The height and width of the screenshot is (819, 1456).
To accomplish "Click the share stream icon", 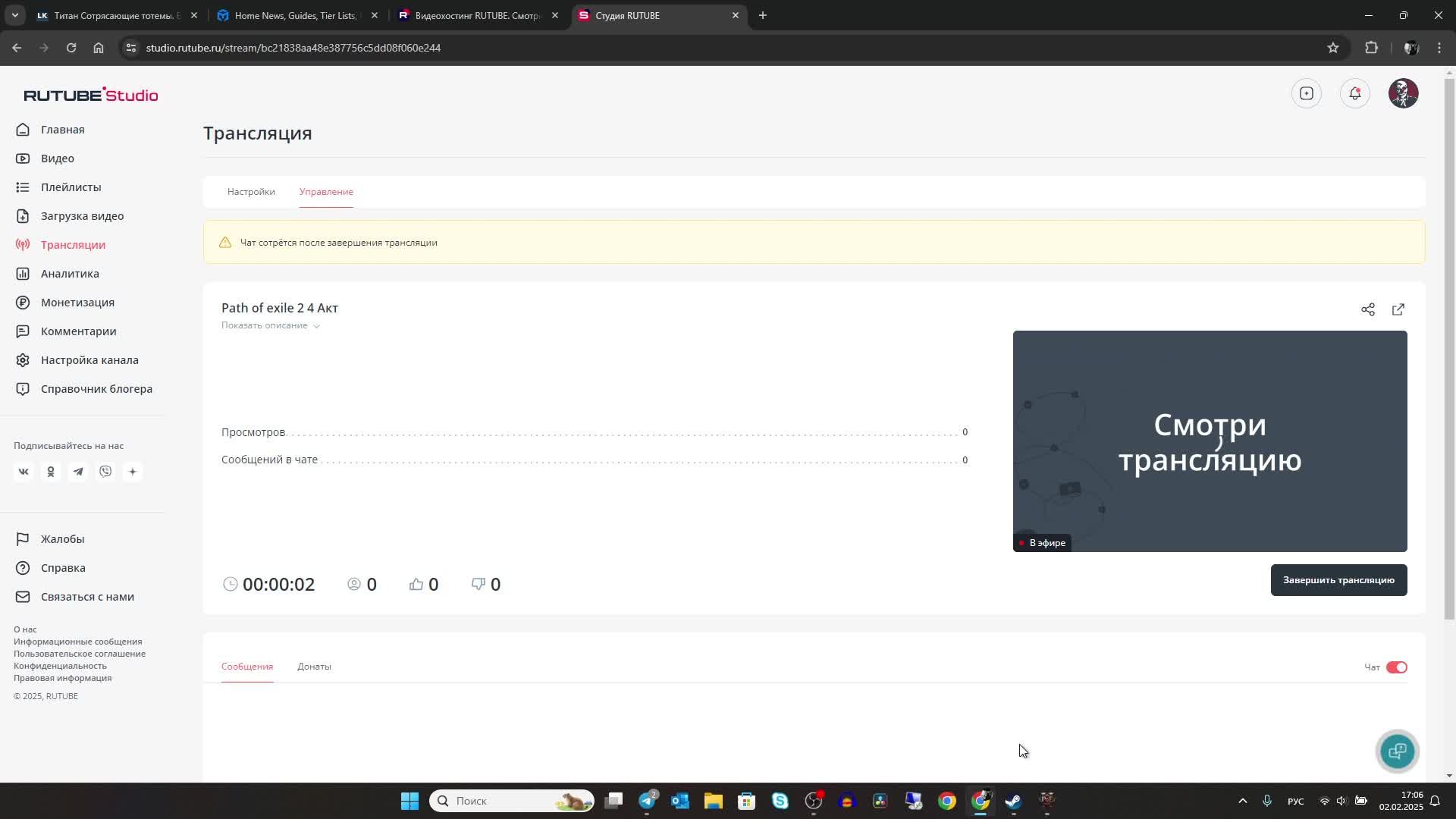I will click(1367, 309).
